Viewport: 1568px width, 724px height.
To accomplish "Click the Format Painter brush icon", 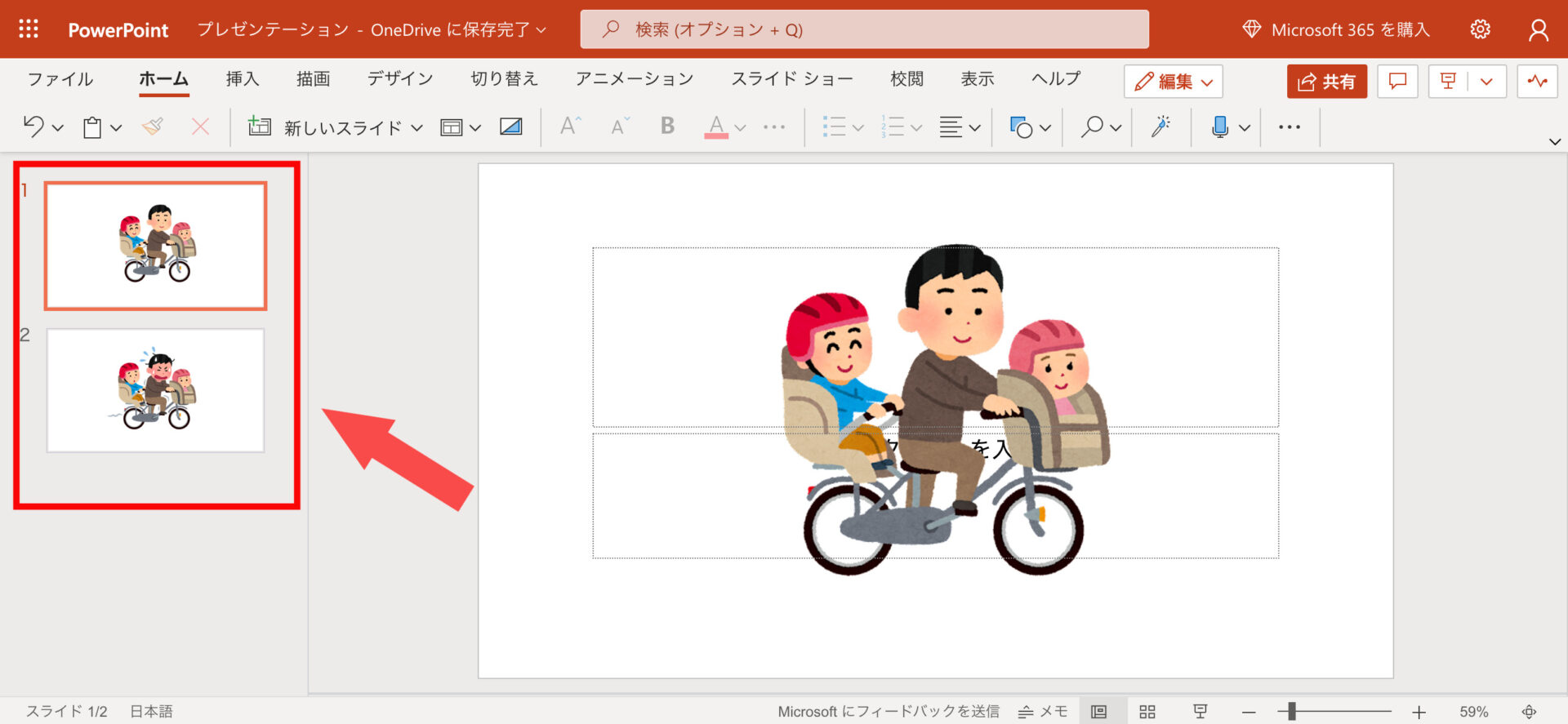I will (153, 127).
